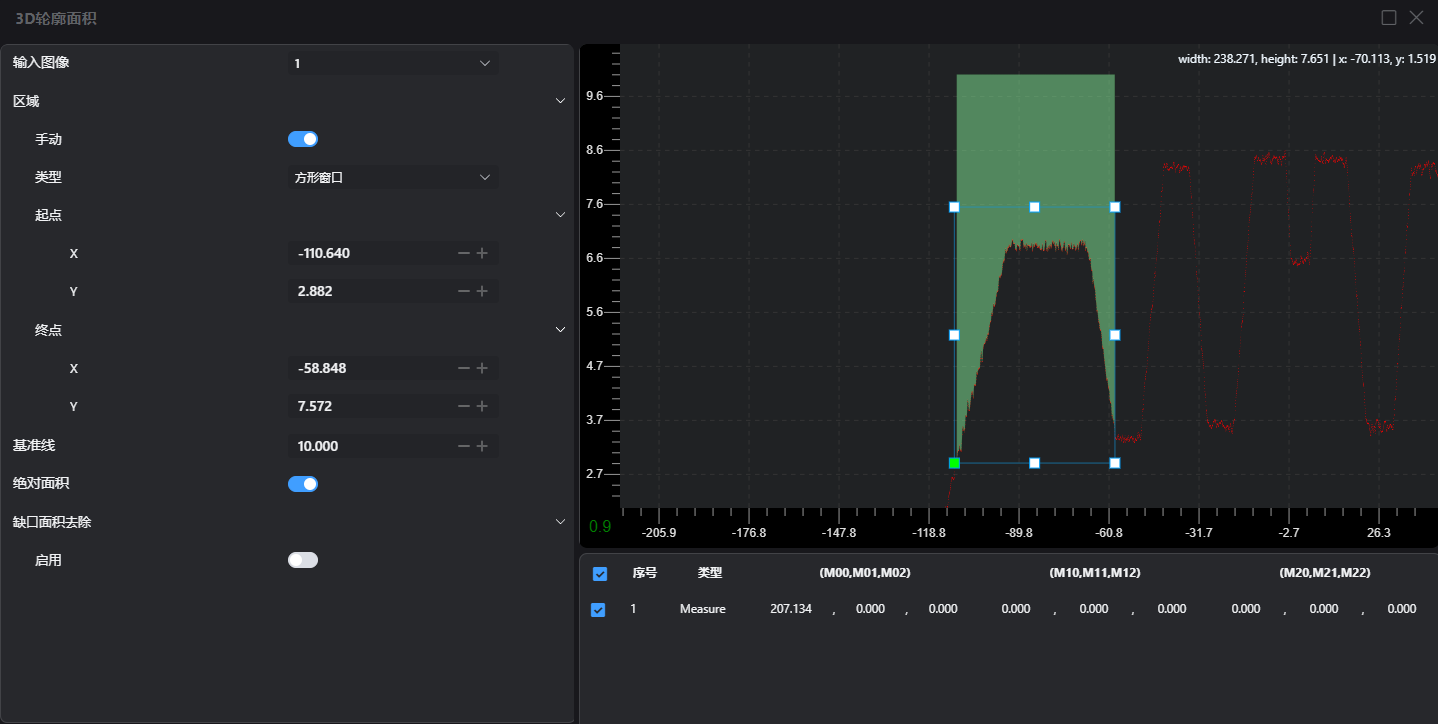Open the 类型 方形窗口 dropdown
Viewport: 1438px width, 724px height.
(393, 177)
